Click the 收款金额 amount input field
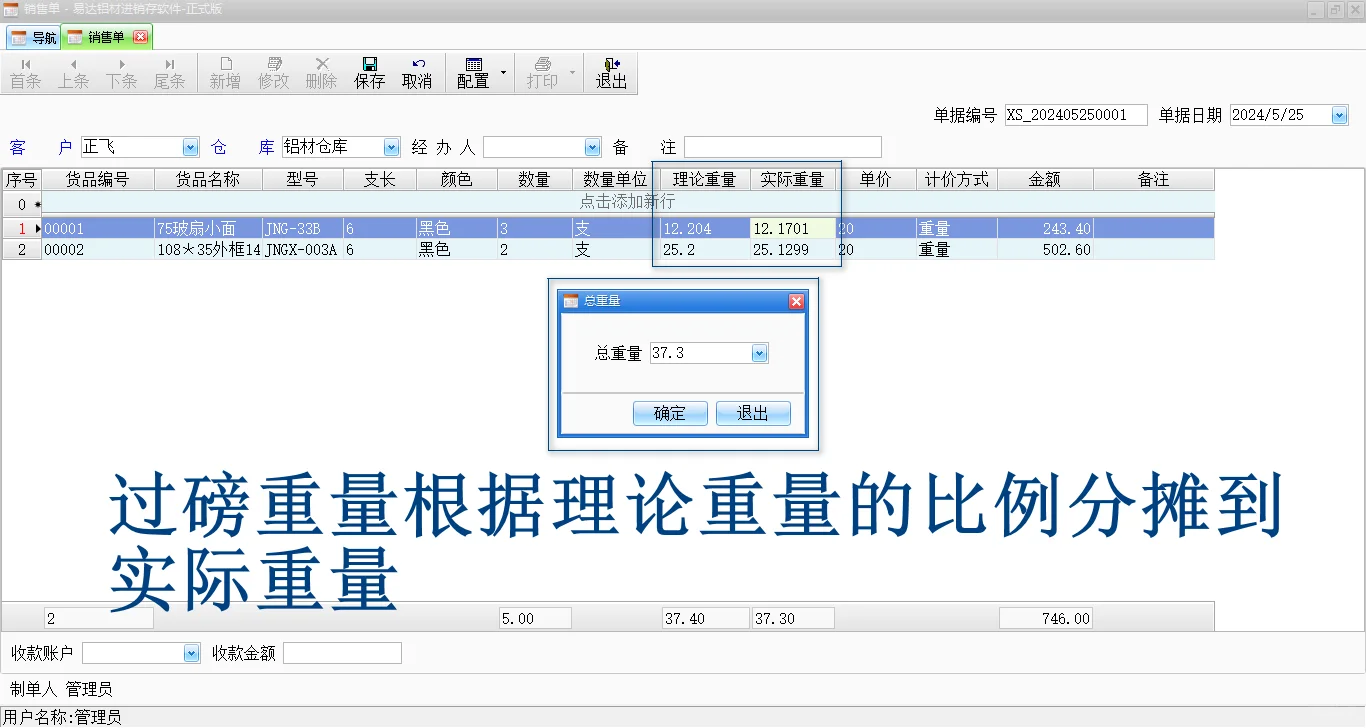 coord(341,652)
